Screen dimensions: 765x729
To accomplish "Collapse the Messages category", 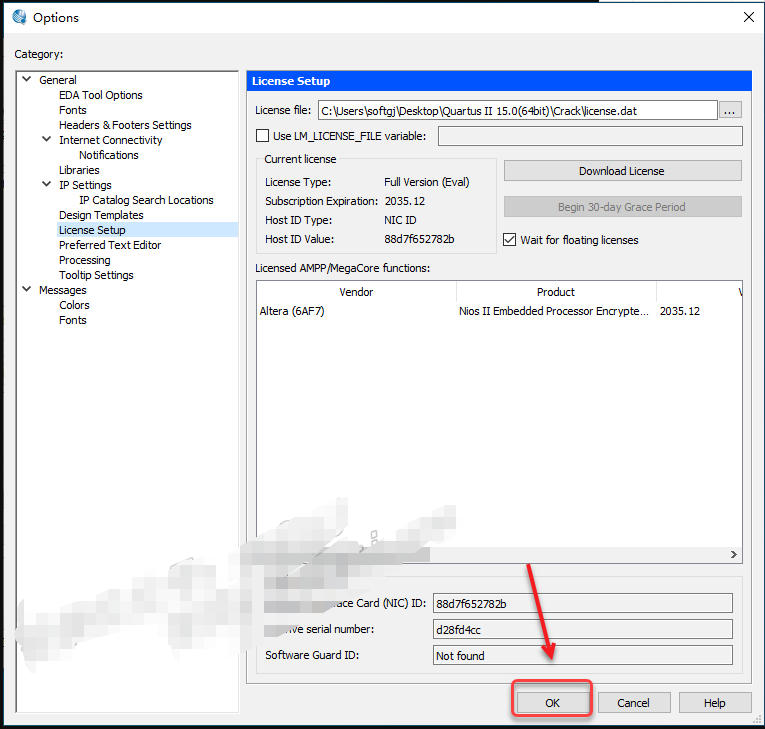I will point(27,289).
